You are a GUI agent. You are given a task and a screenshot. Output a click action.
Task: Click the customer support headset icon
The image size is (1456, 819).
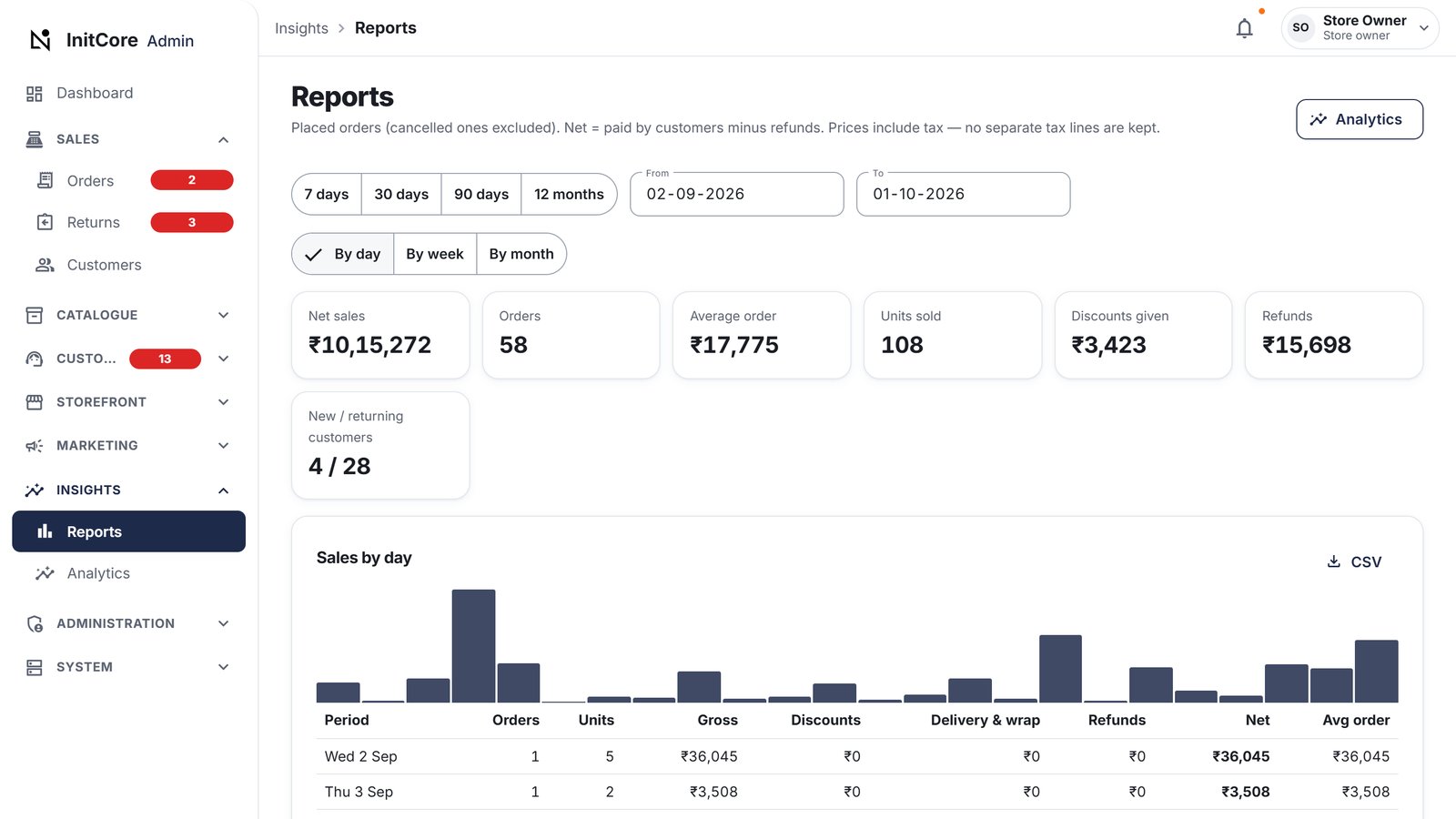coord(35,359)
